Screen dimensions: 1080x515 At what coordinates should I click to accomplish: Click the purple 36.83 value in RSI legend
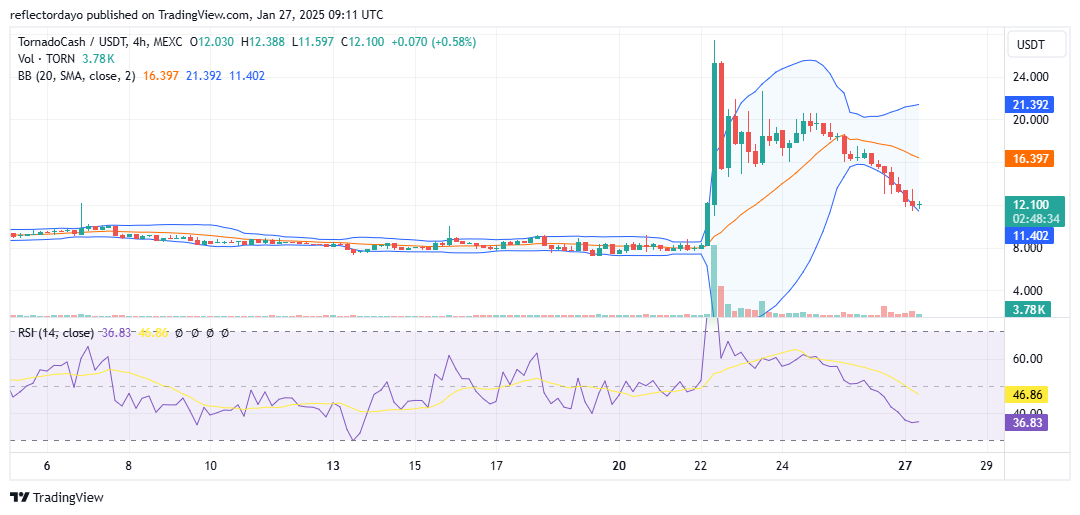pos(115,333)
